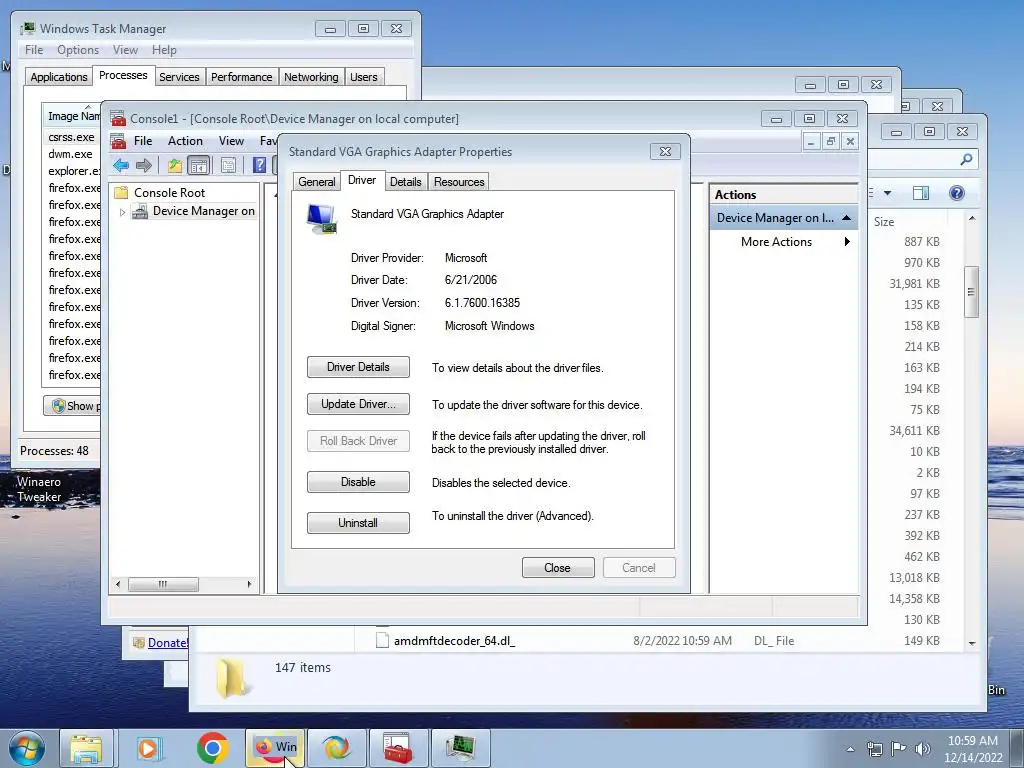The height and width of the screenshot is (768, 1024).
Task: Click the Action Center flag tray icon
Action: point(899,749)
